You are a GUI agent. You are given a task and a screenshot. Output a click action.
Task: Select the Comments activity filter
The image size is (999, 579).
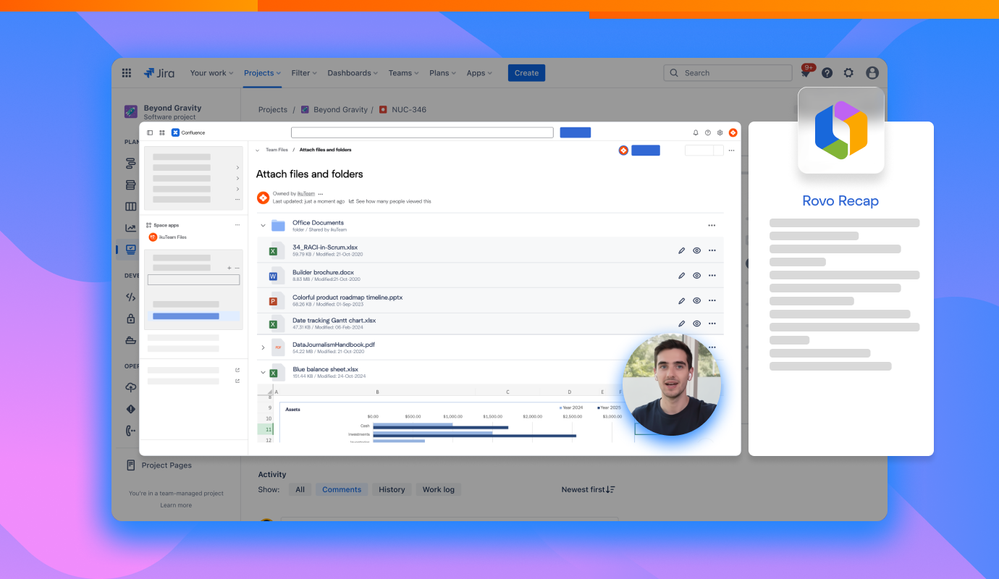341,489
